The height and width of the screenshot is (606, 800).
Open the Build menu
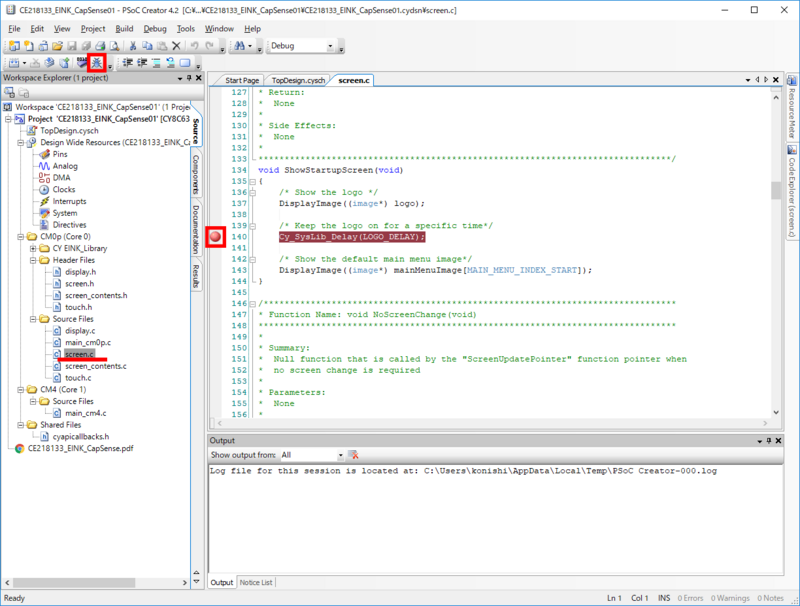tap(124, 29)
